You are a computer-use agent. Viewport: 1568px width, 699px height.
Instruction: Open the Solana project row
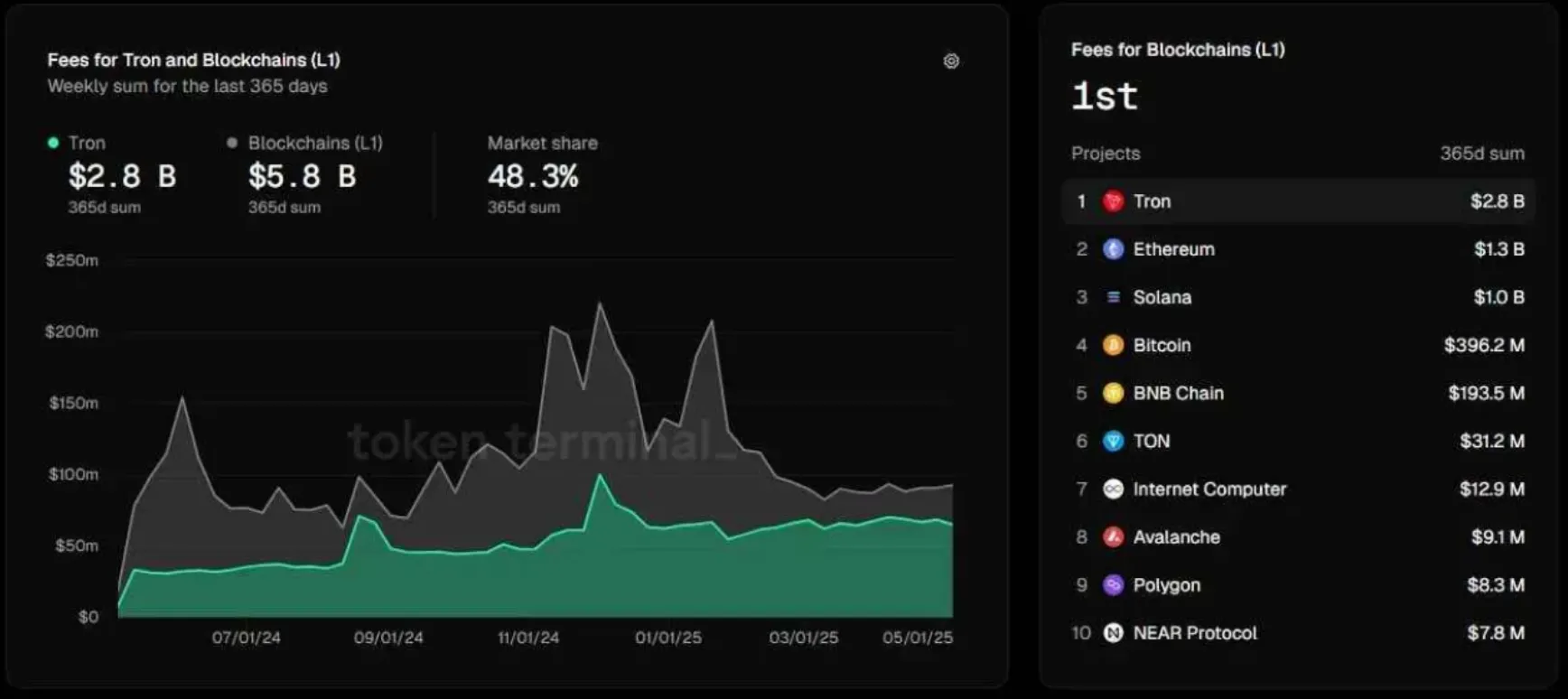coord(1299,297)
